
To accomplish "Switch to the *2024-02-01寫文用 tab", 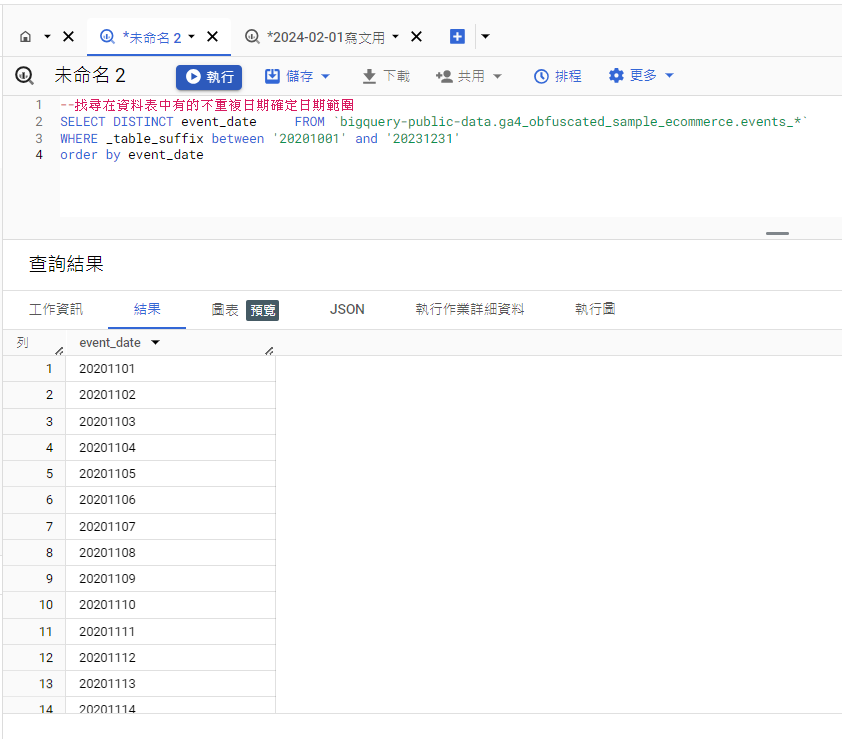I will [326, 37].
